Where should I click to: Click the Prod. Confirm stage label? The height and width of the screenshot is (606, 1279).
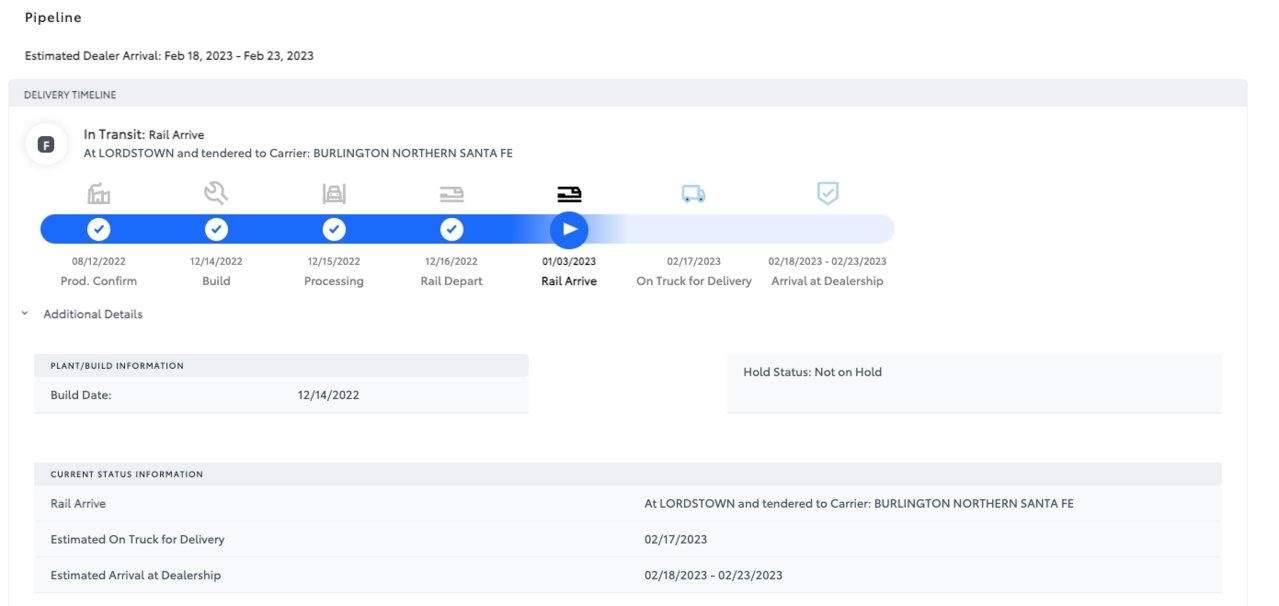point(99,281)
